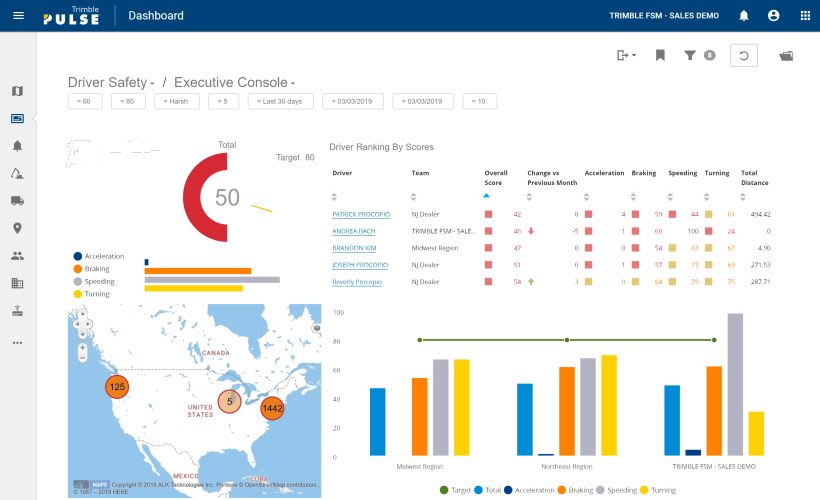Click the '= 60' filter chip
The image size is (820, 500).
coord(85,101)
